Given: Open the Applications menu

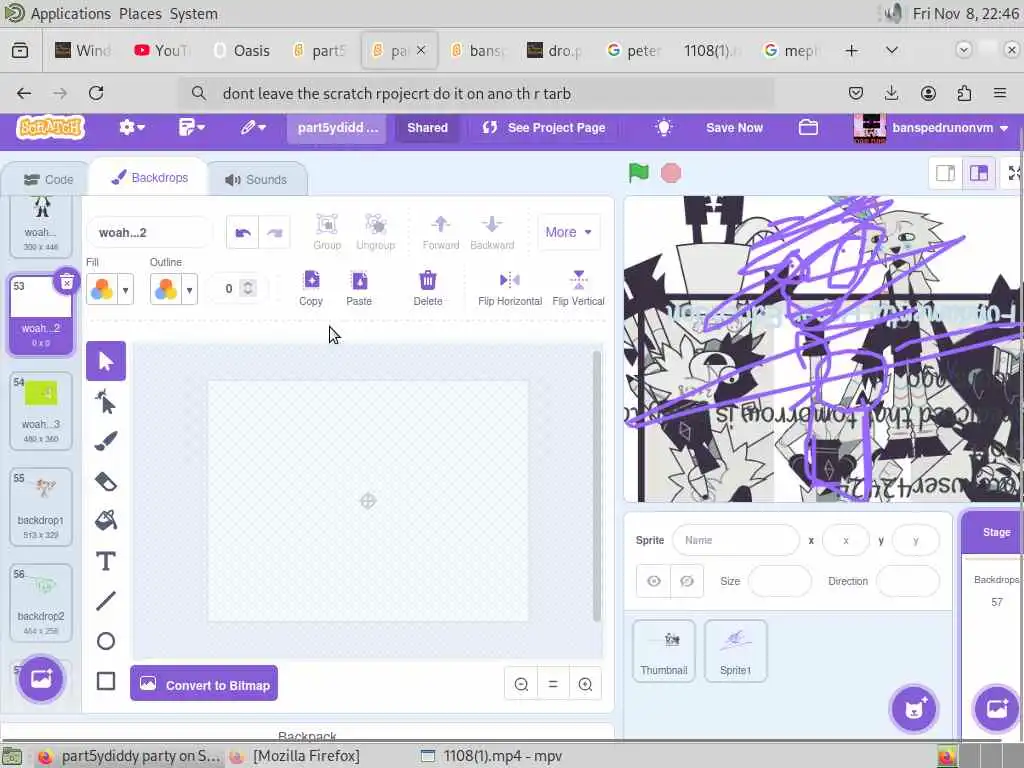Looking at the screenshot, I should [x=71, y=14].
